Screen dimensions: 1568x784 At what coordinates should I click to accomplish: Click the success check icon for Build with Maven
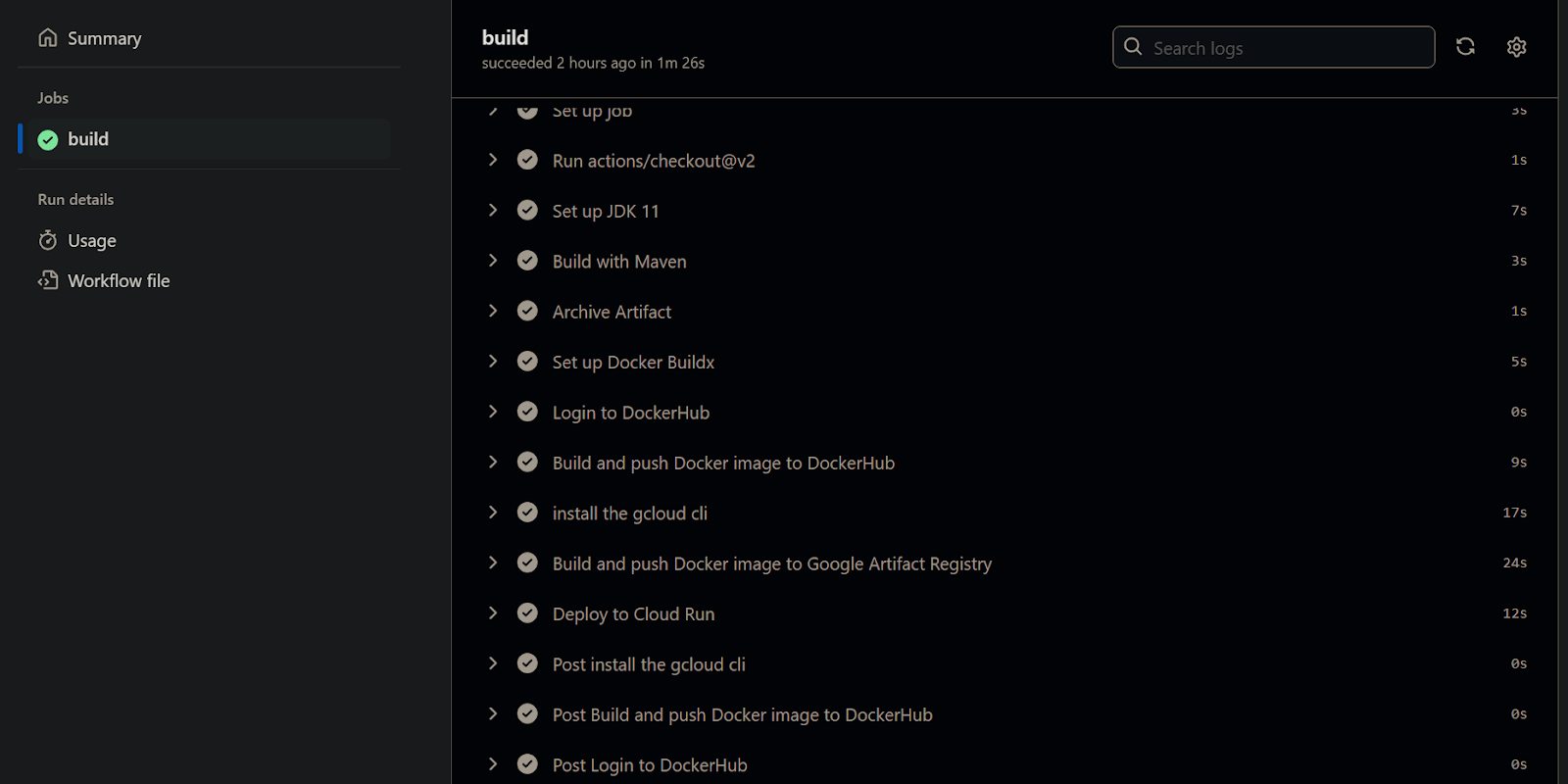(x=527, y=261)
